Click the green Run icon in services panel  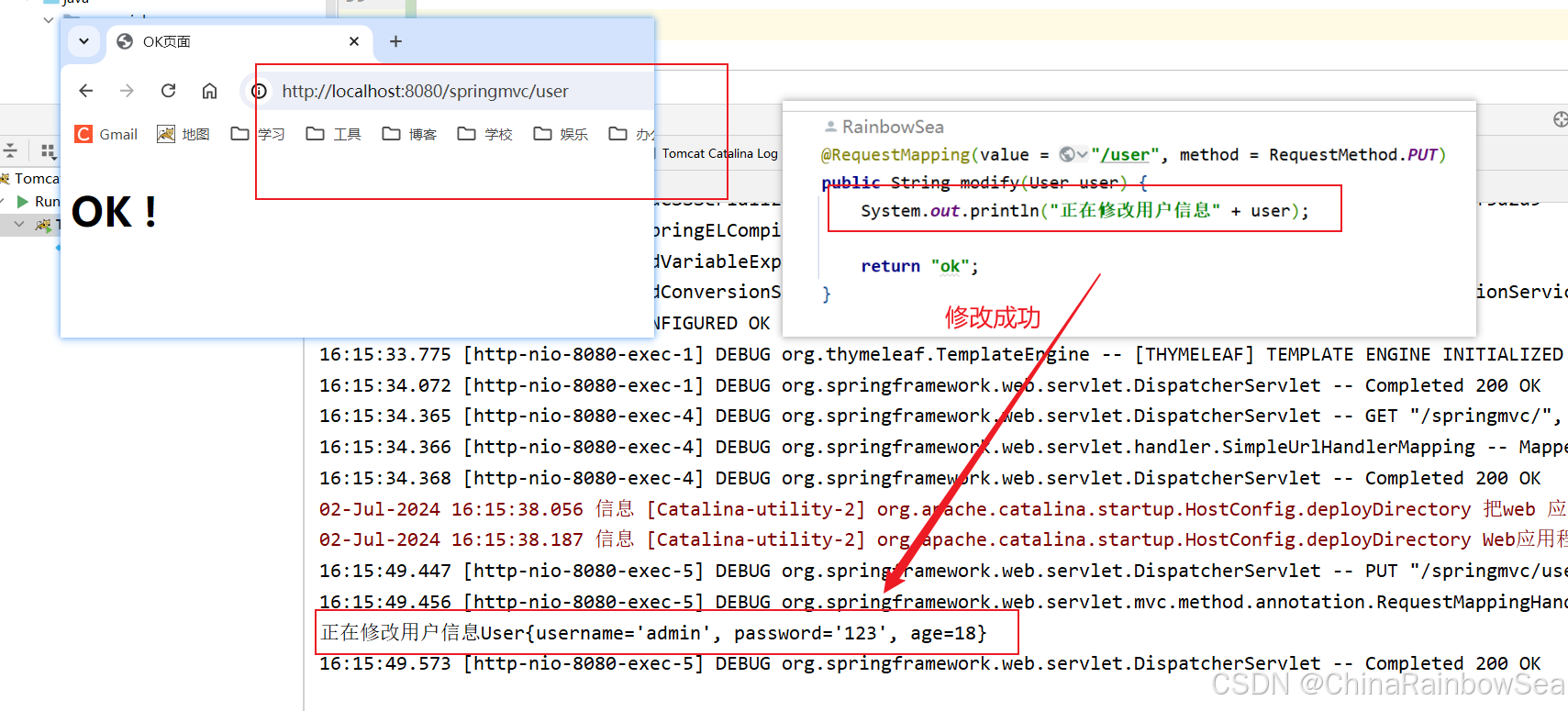[x=23, y=201]
